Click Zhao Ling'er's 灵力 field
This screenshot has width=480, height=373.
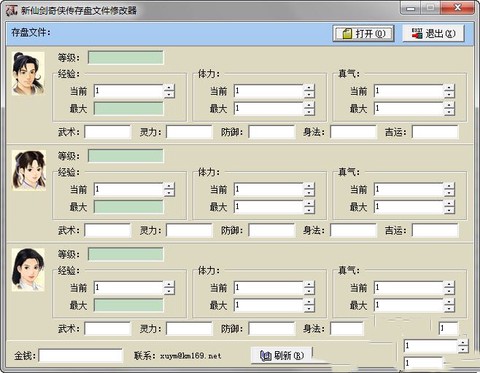(x=189, y=230)
